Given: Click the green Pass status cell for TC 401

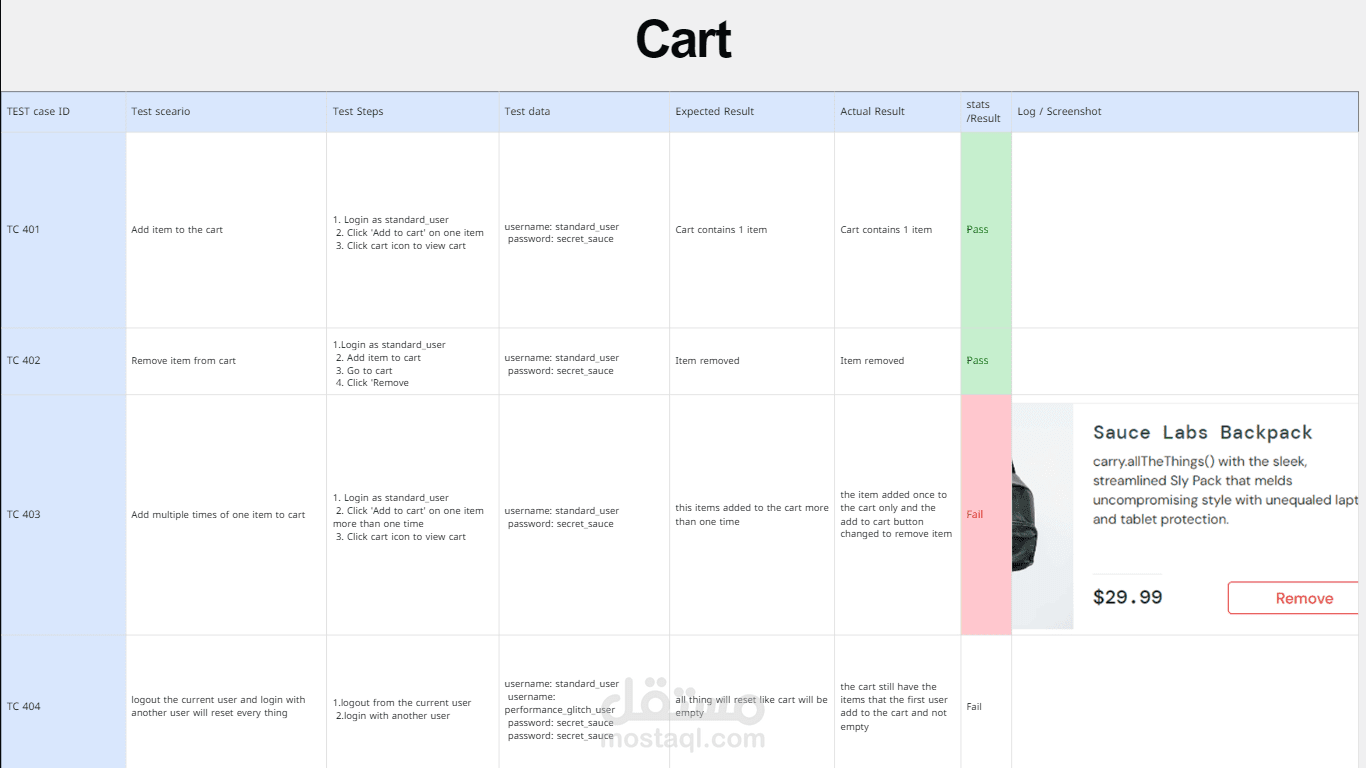Looking at the screenshot, I should pos(986,230).
